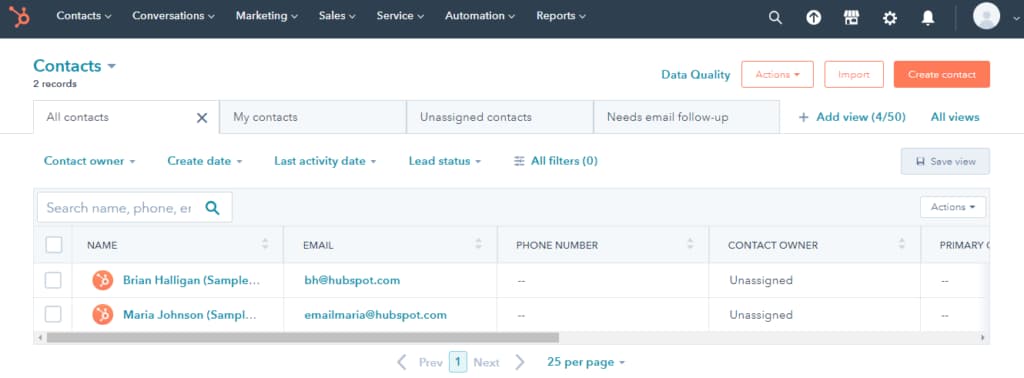Click Add view (4/50)
This screenshot has height=378, width=1024.
point(852,118)
